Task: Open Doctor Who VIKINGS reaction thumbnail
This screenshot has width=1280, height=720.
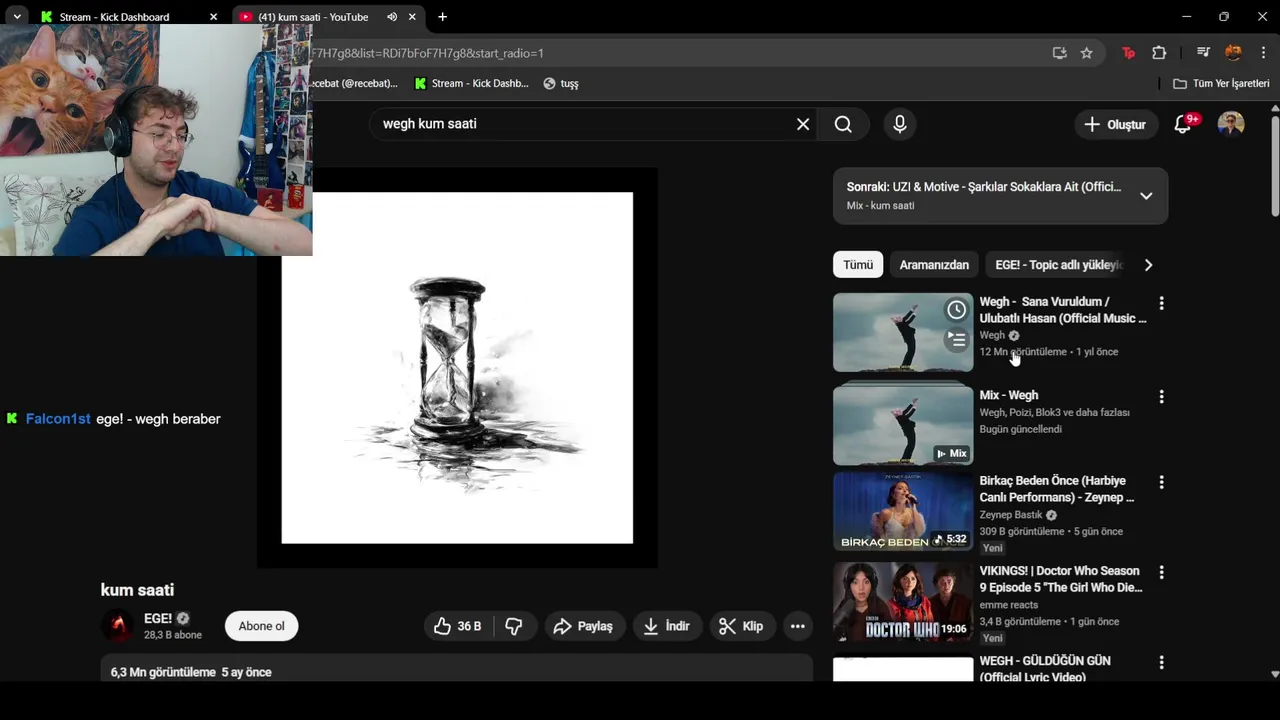Action: [x=903, y=602]
